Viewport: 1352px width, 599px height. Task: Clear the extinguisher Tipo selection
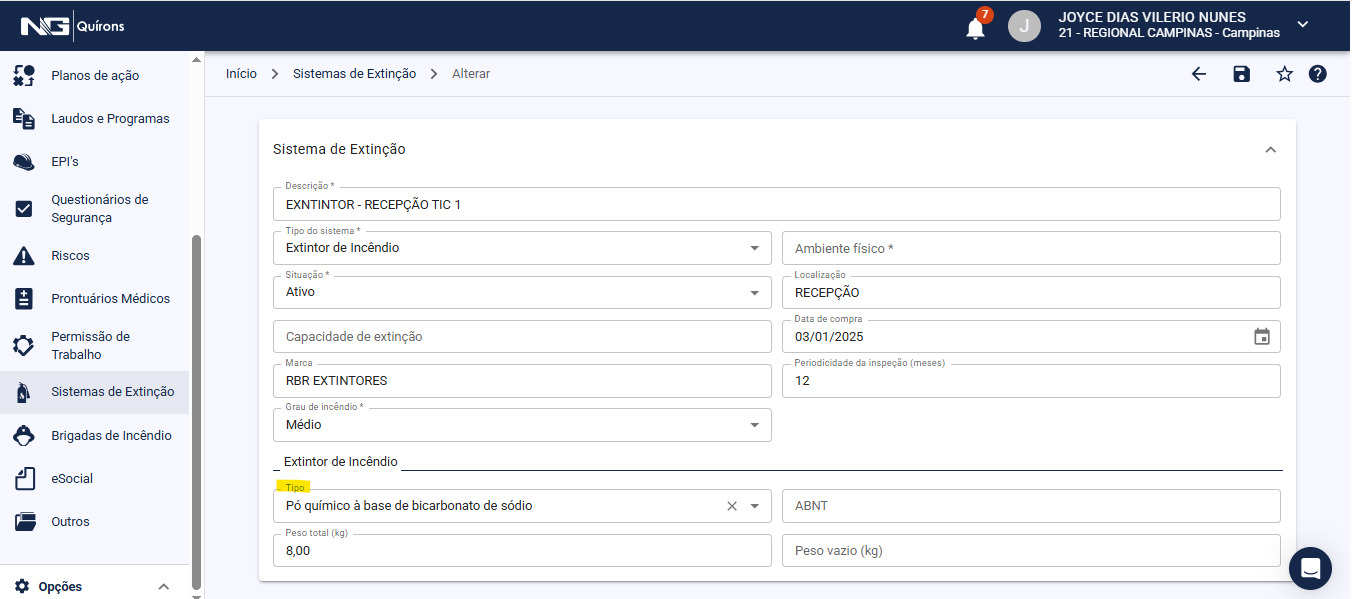point(731,506)
